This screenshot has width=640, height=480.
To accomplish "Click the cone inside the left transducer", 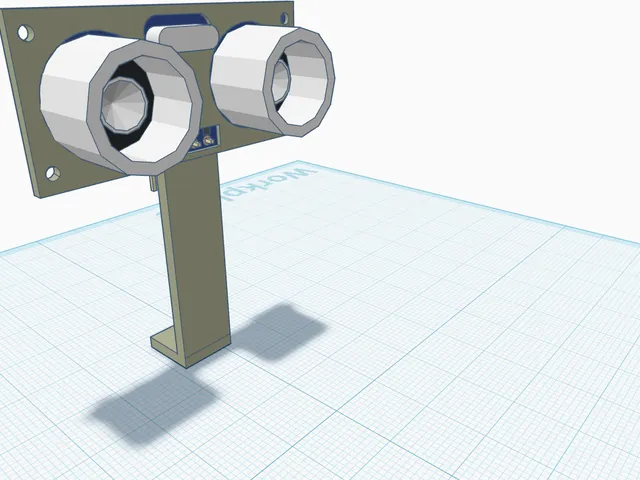I will (x=124, y=104).
